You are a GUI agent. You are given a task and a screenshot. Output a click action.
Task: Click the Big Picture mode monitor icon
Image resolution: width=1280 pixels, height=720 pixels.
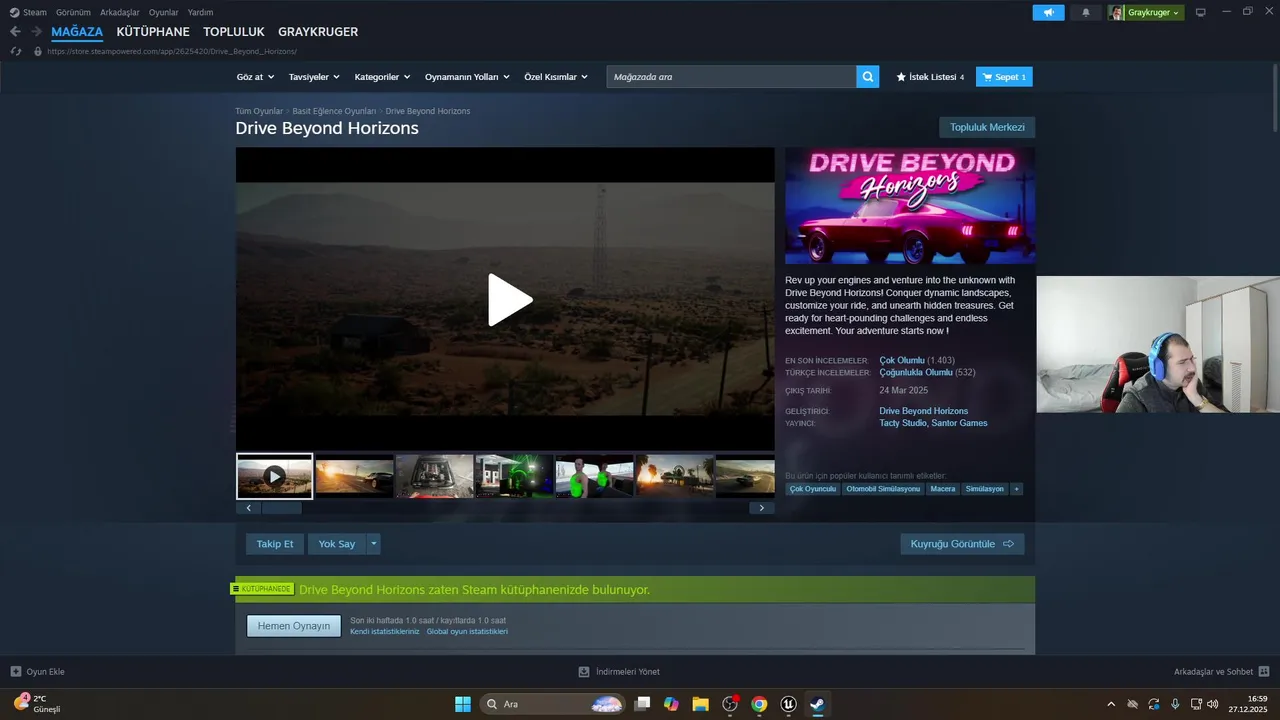(x=1201, y=13)
